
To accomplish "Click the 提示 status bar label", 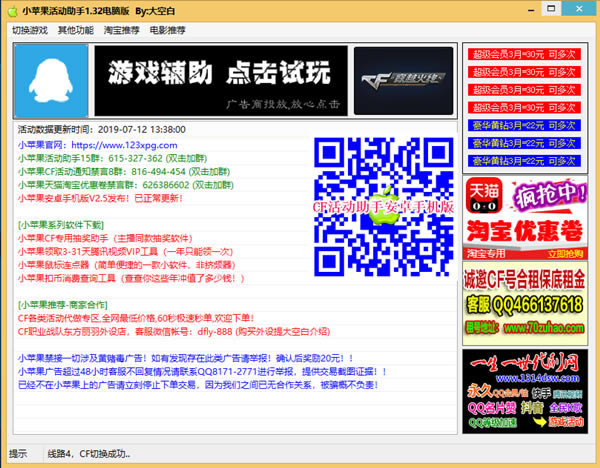I will pos(18,454).
